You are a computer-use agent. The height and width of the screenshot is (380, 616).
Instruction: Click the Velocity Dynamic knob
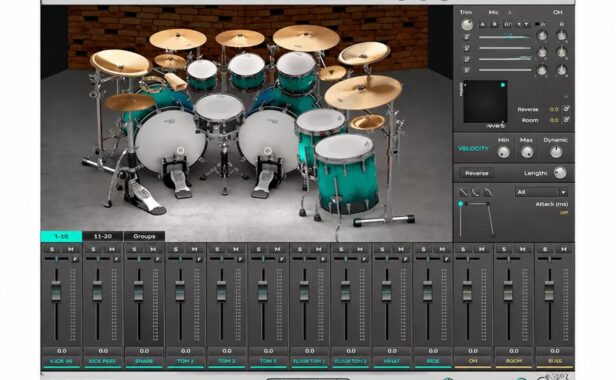(x=556, y=152)
